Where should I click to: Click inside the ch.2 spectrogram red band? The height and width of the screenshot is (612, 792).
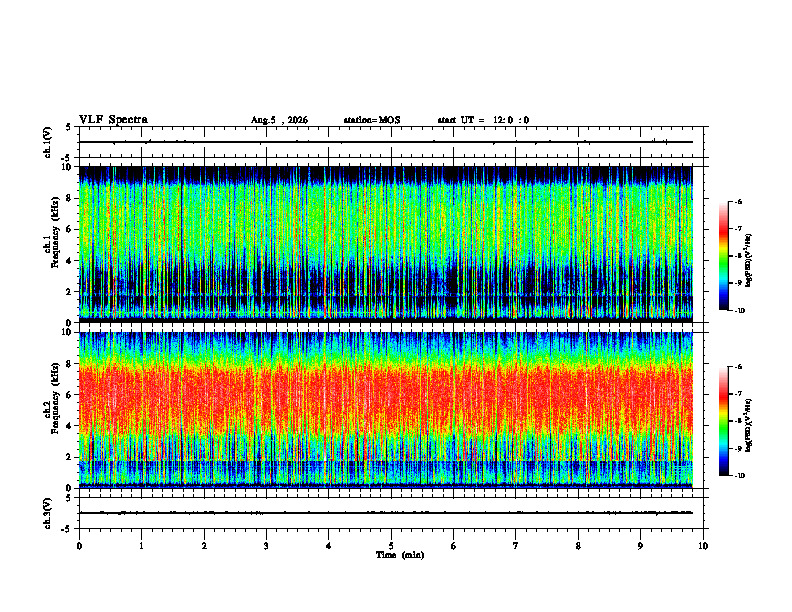click(x=386, y=399)
